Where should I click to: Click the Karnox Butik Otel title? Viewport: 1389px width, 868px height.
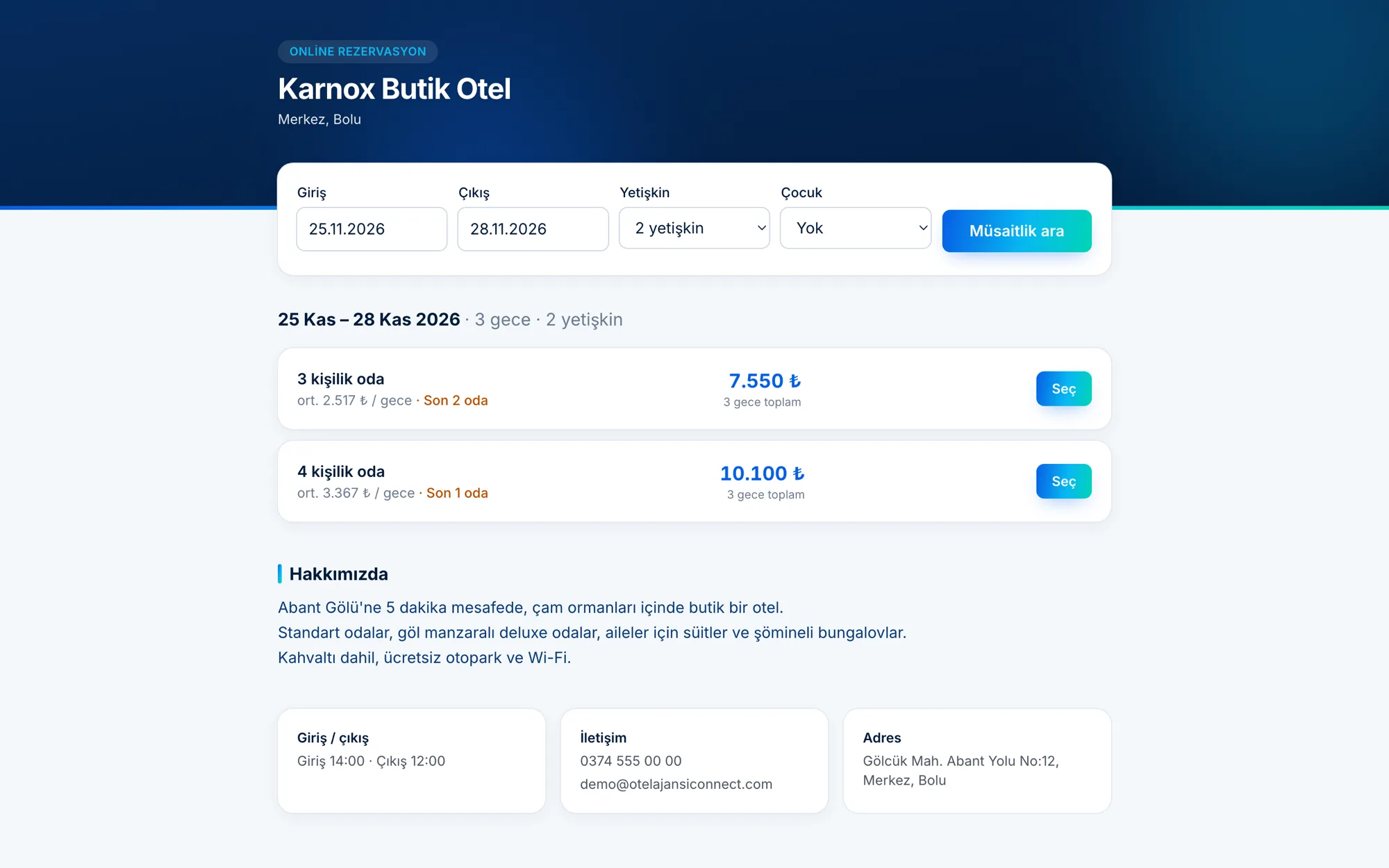tap(394, 89)
